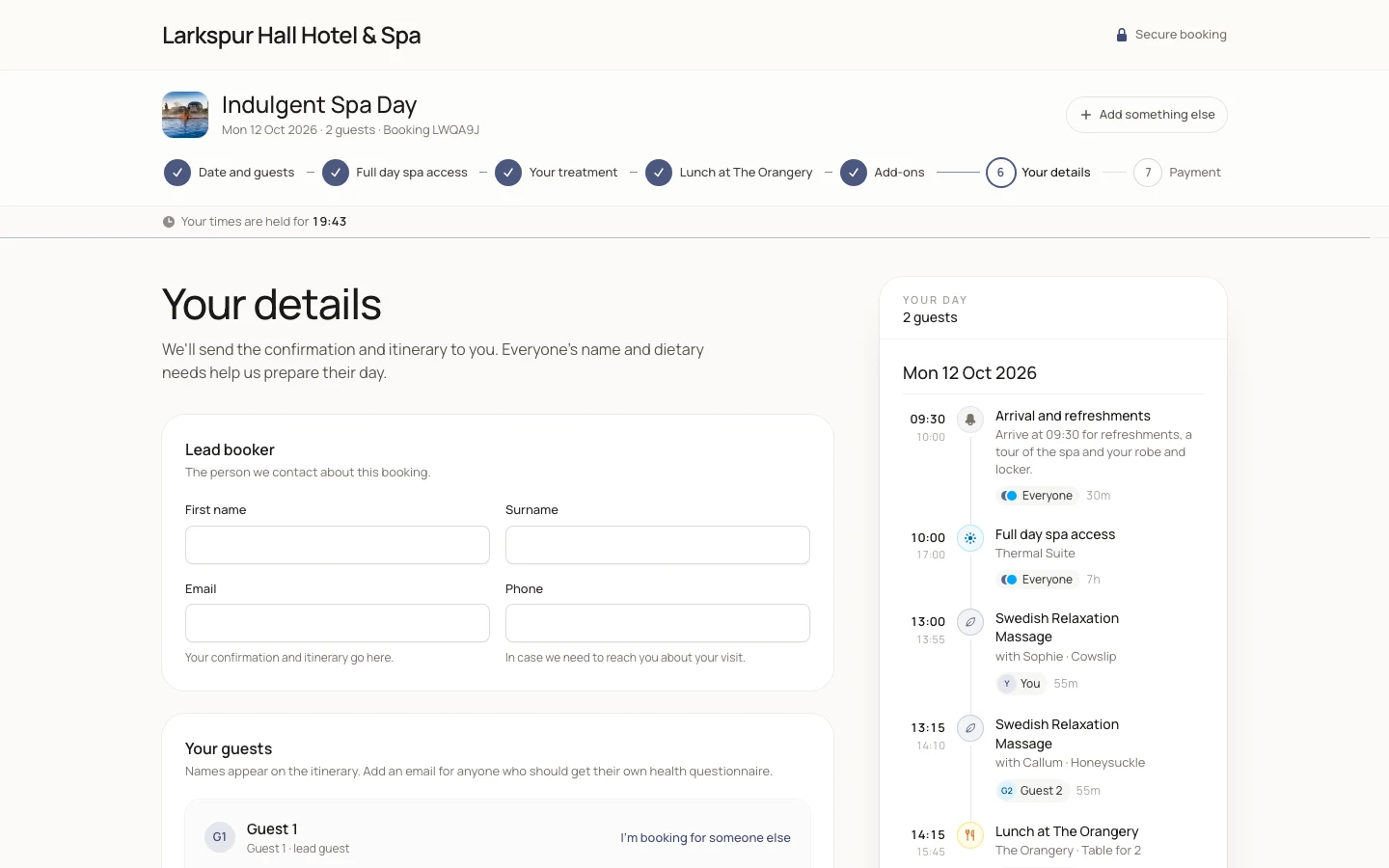
Task: Select the Payment step label
Action: coord(1195,173)
